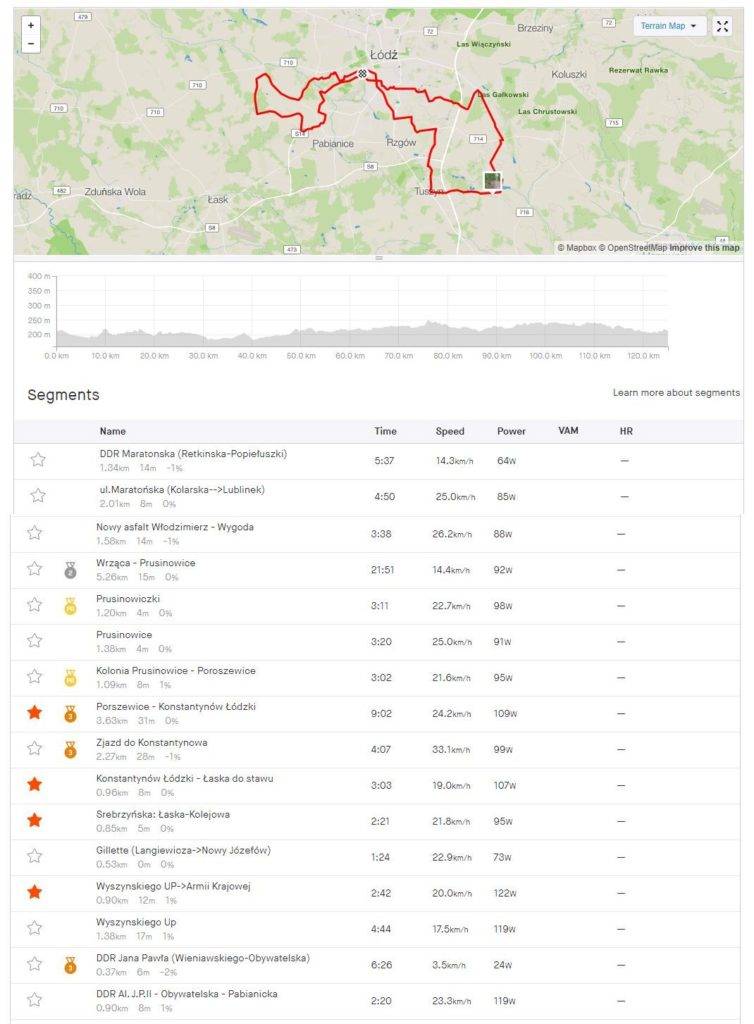Click the photo thumbnail on the map
This screenshot has height=1024, width=754.
pos(492,180)
